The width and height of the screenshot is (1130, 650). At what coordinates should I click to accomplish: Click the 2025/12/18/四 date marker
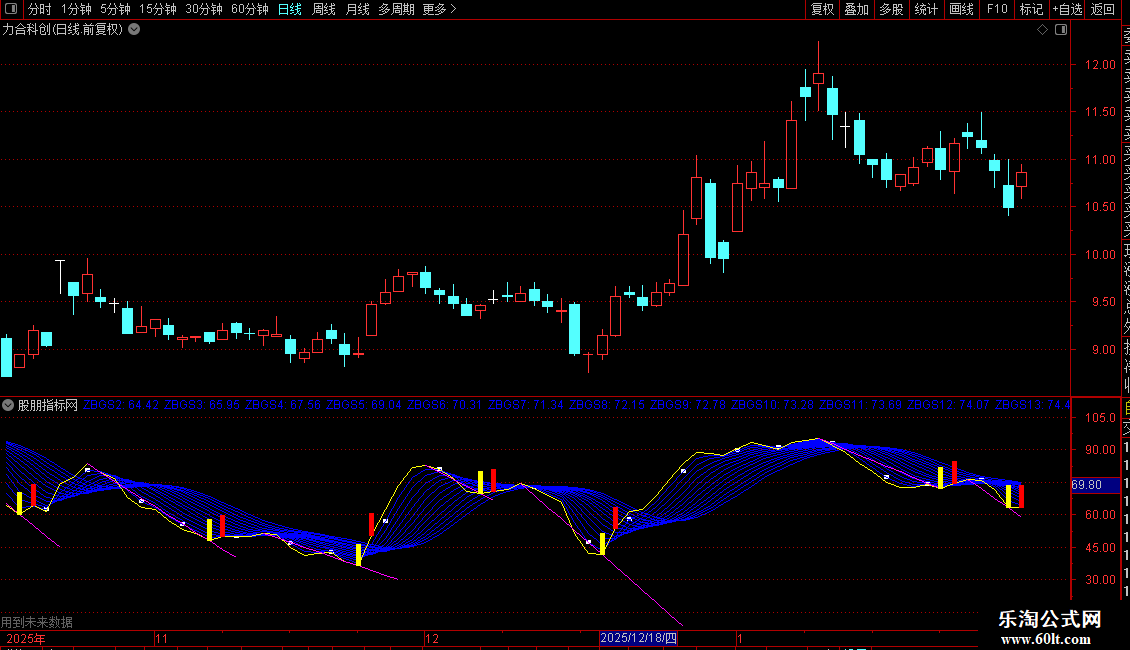639,638
